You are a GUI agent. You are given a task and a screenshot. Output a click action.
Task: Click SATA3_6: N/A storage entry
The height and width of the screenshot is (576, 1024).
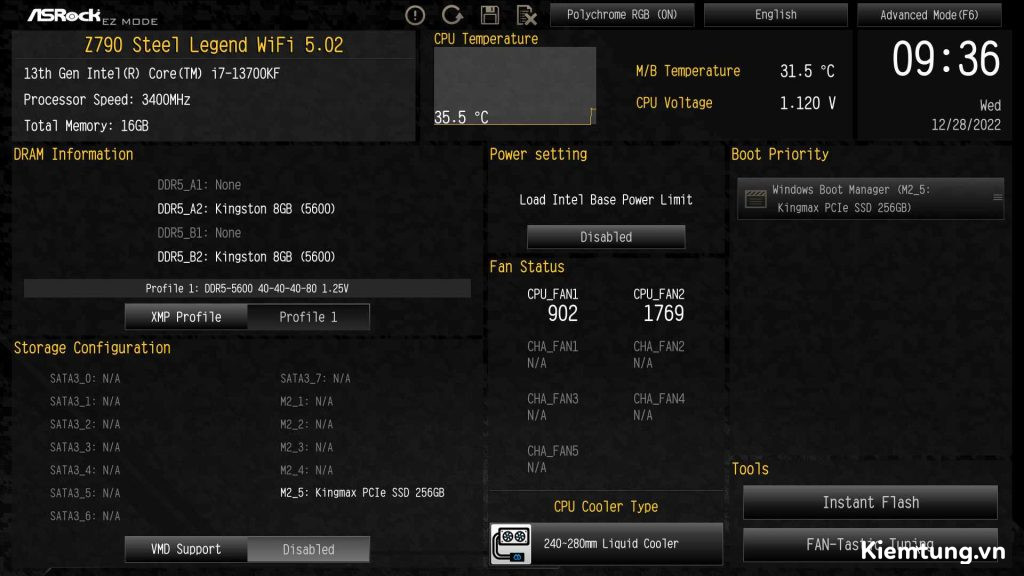click(85, 516)
